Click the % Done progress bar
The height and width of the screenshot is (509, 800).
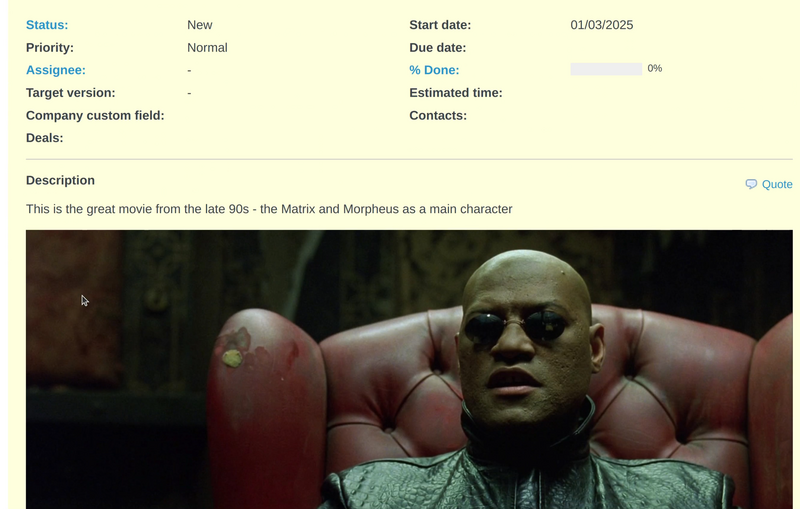(x=606, y=69)
